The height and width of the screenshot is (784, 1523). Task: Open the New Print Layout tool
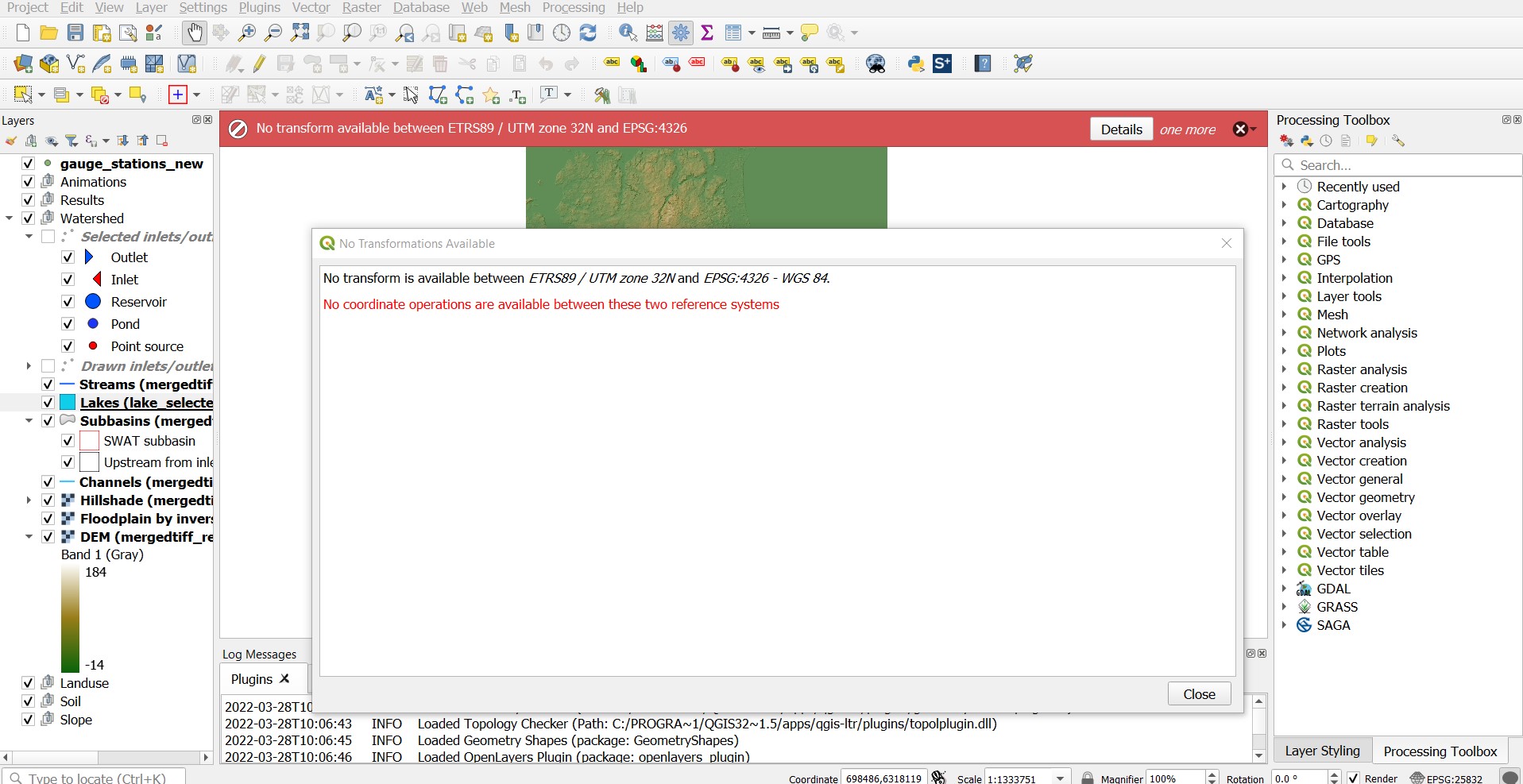point(102,33)
